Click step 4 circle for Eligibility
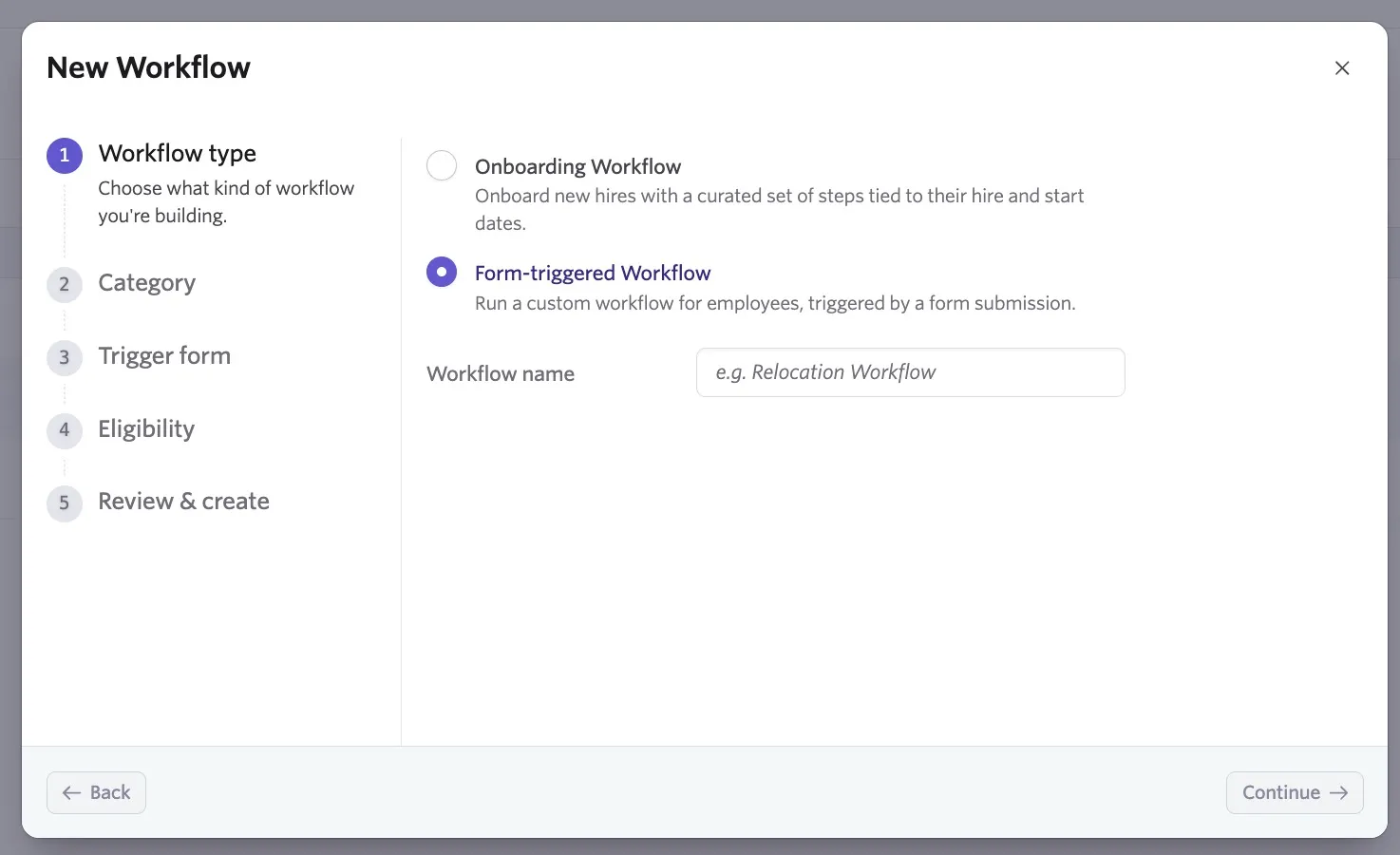 65,429
